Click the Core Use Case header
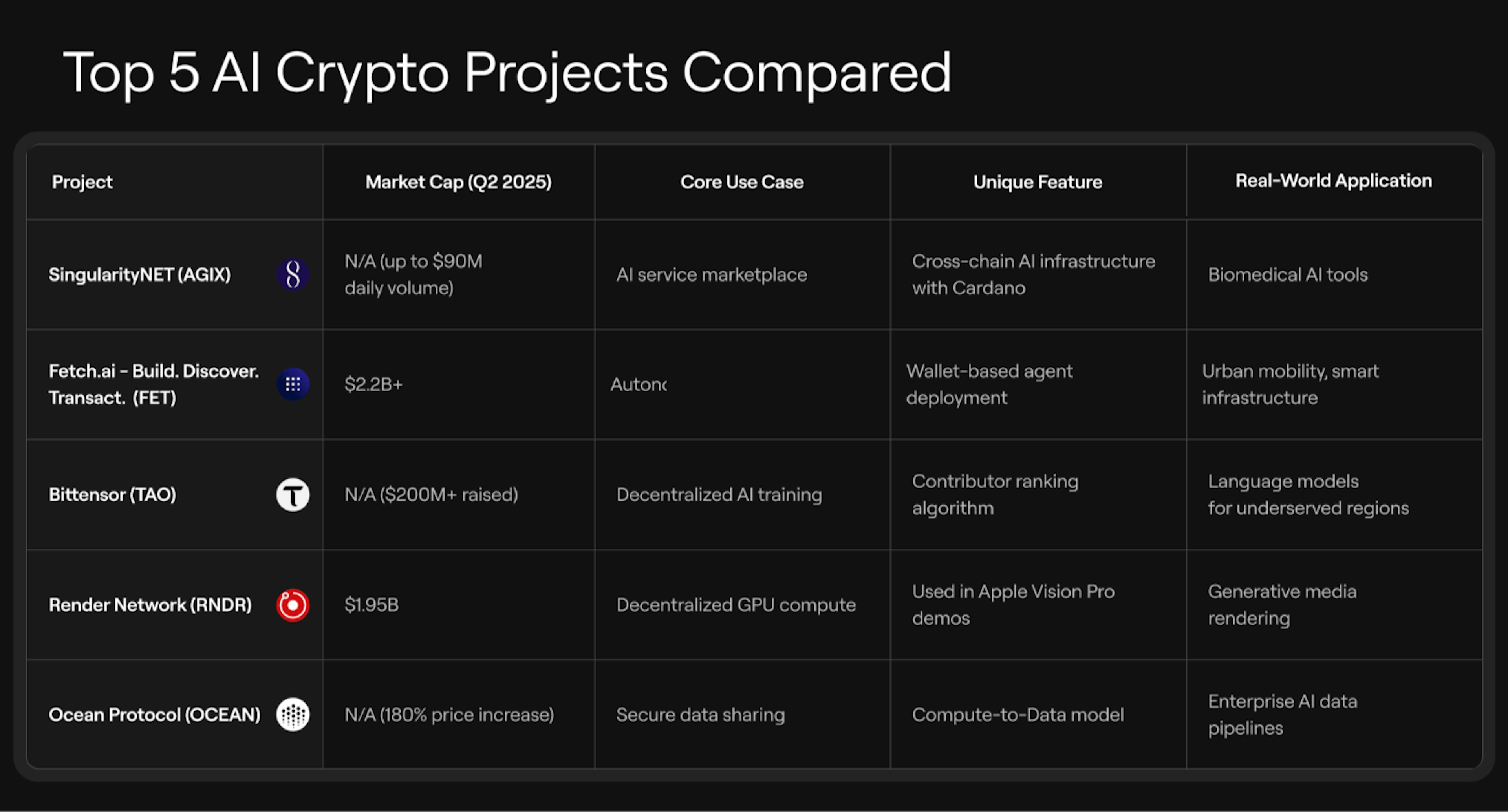 tap(742, 182)
